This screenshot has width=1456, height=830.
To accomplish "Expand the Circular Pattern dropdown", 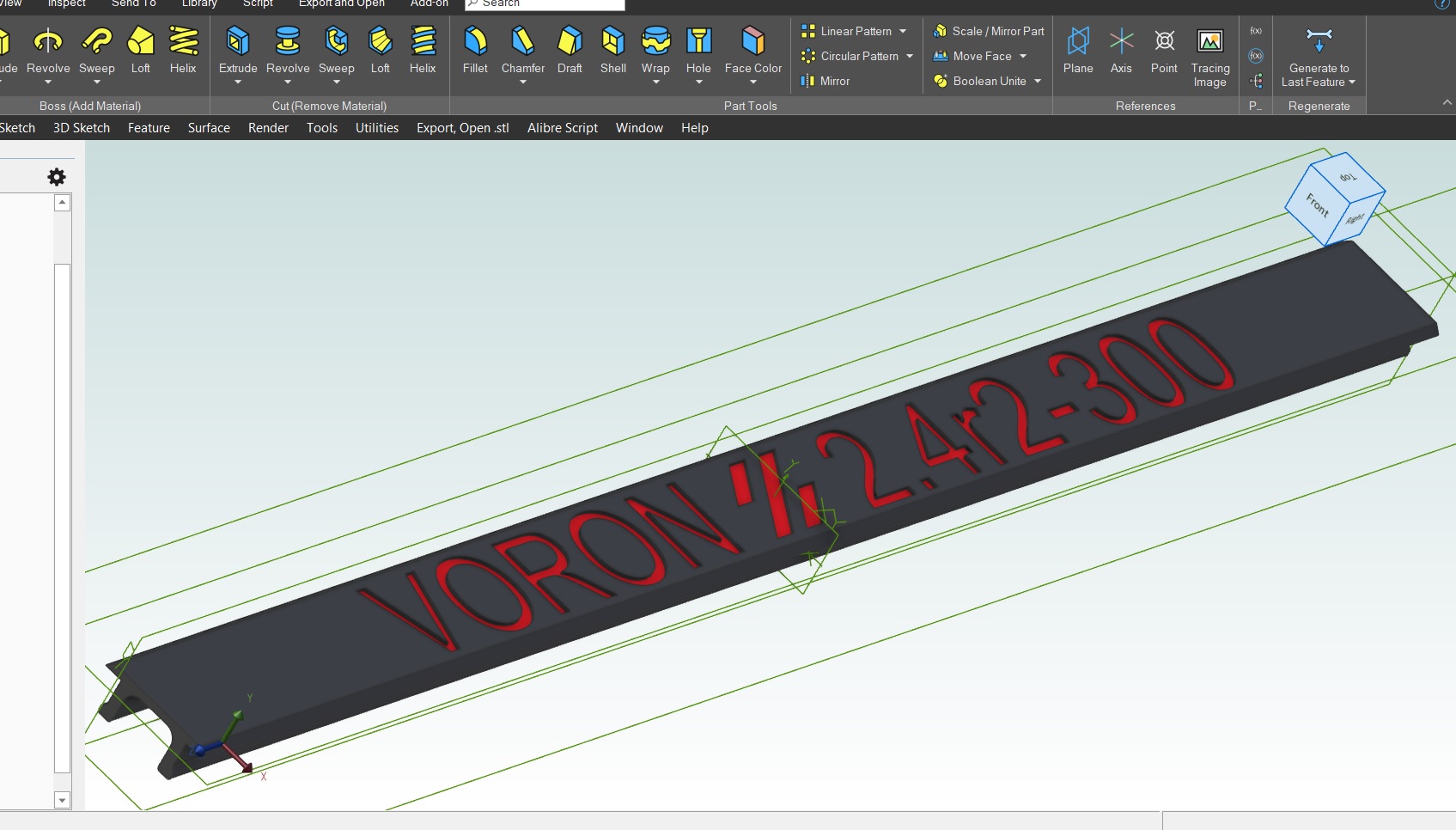I will (x=909, y=56).
